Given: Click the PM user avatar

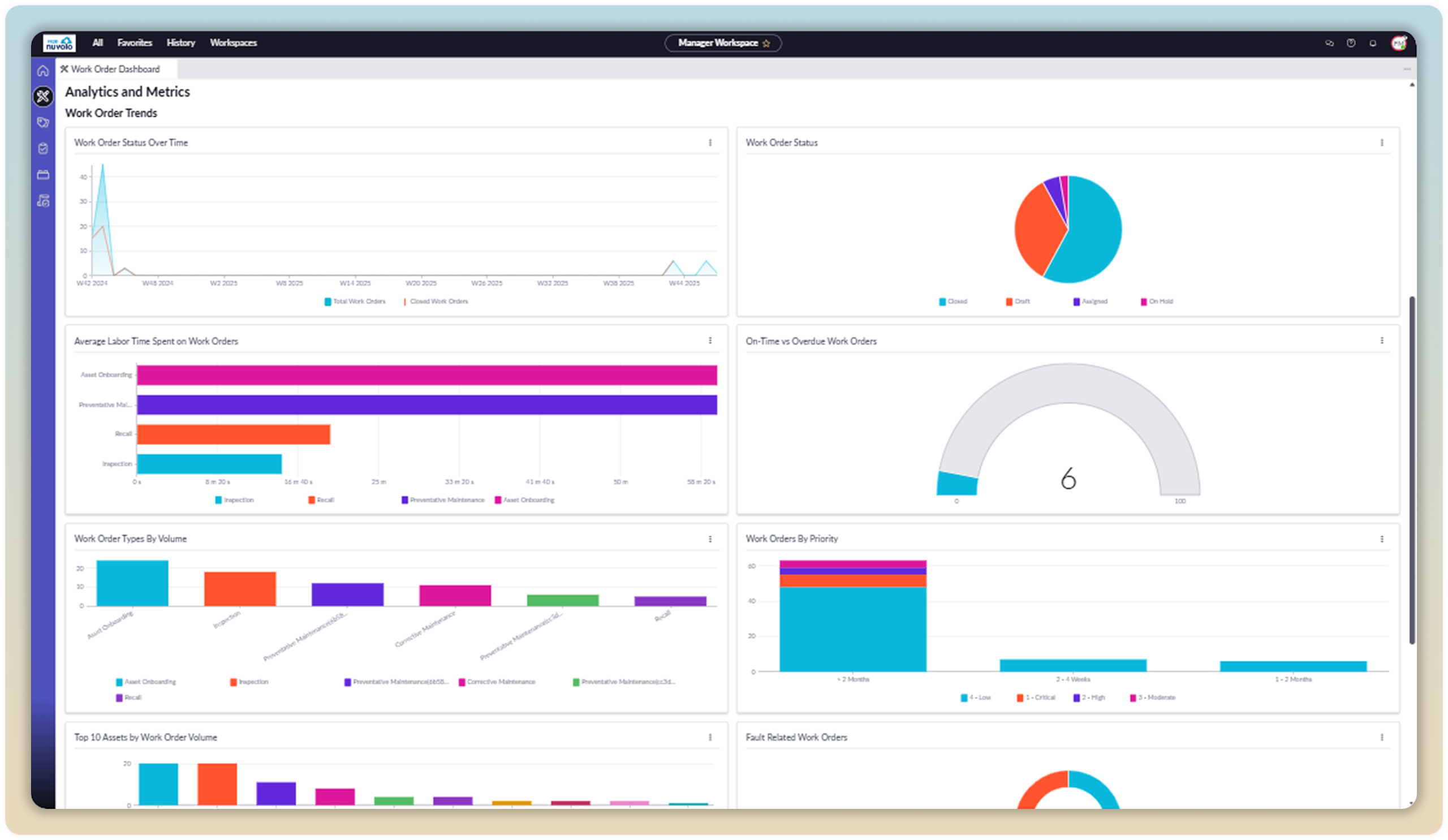Looking at the screenshot, I should click(1400, 43).
